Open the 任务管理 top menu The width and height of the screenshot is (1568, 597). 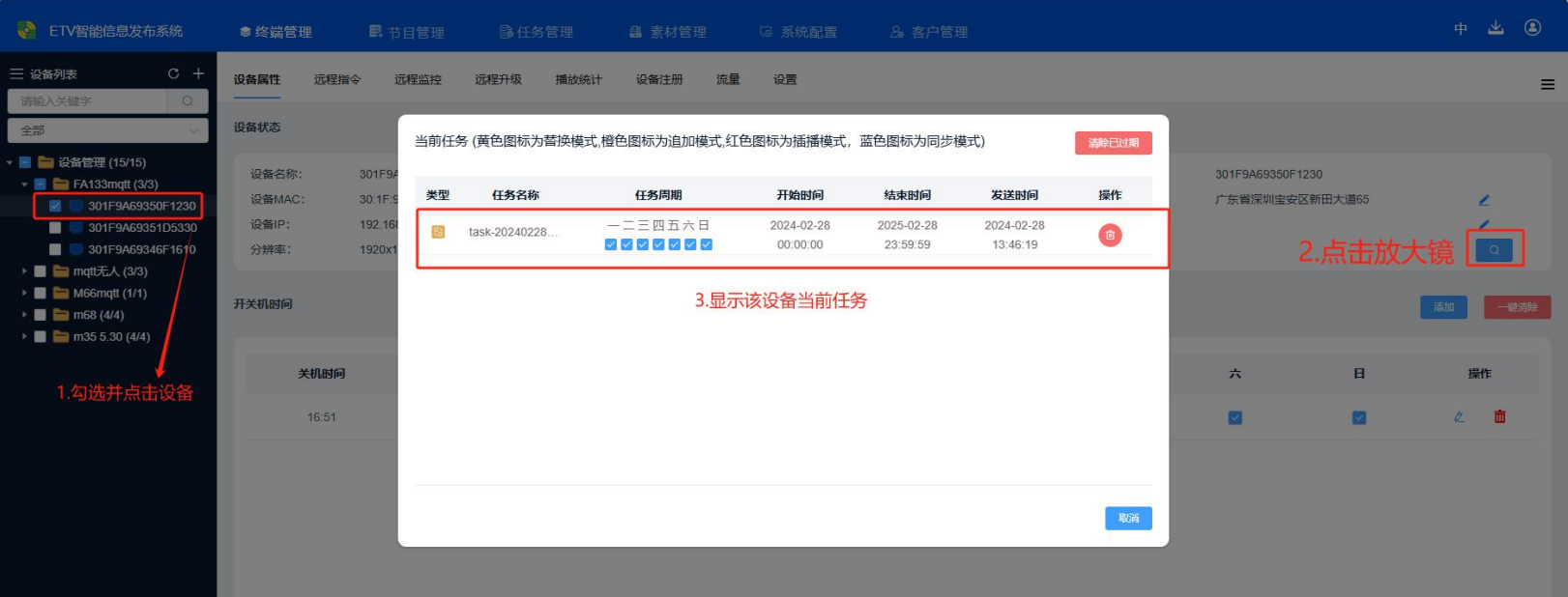pos(537,32)
